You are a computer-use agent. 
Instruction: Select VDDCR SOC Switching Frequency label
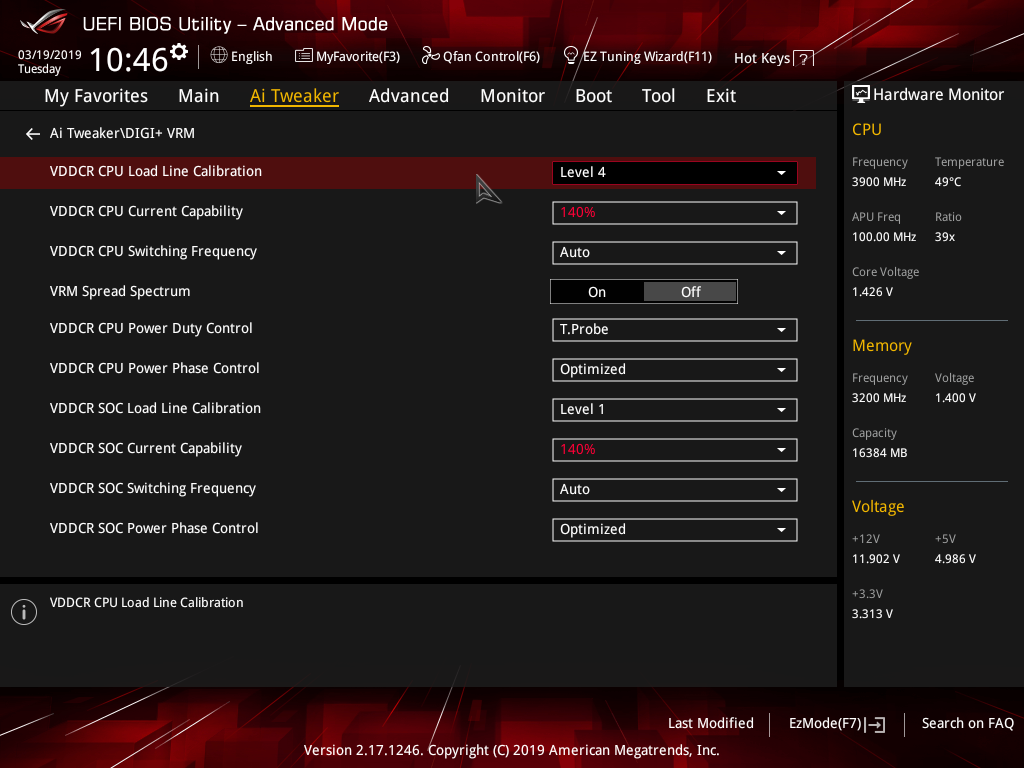(x=153, y=488)
